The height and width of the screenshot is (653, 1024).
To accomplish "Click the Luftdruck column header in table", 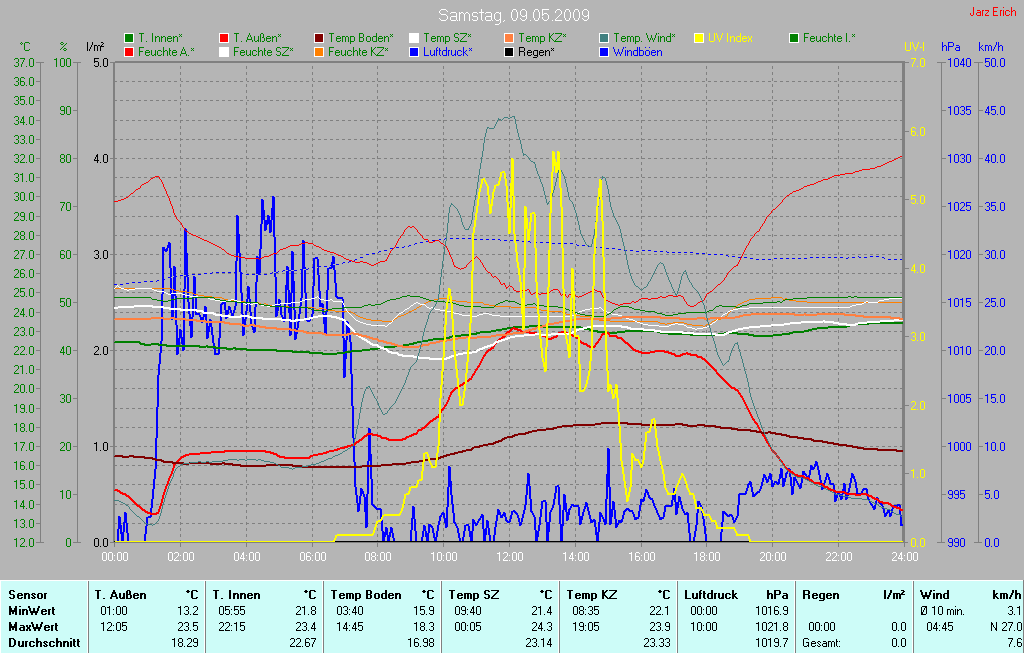I will coord(711,594).
